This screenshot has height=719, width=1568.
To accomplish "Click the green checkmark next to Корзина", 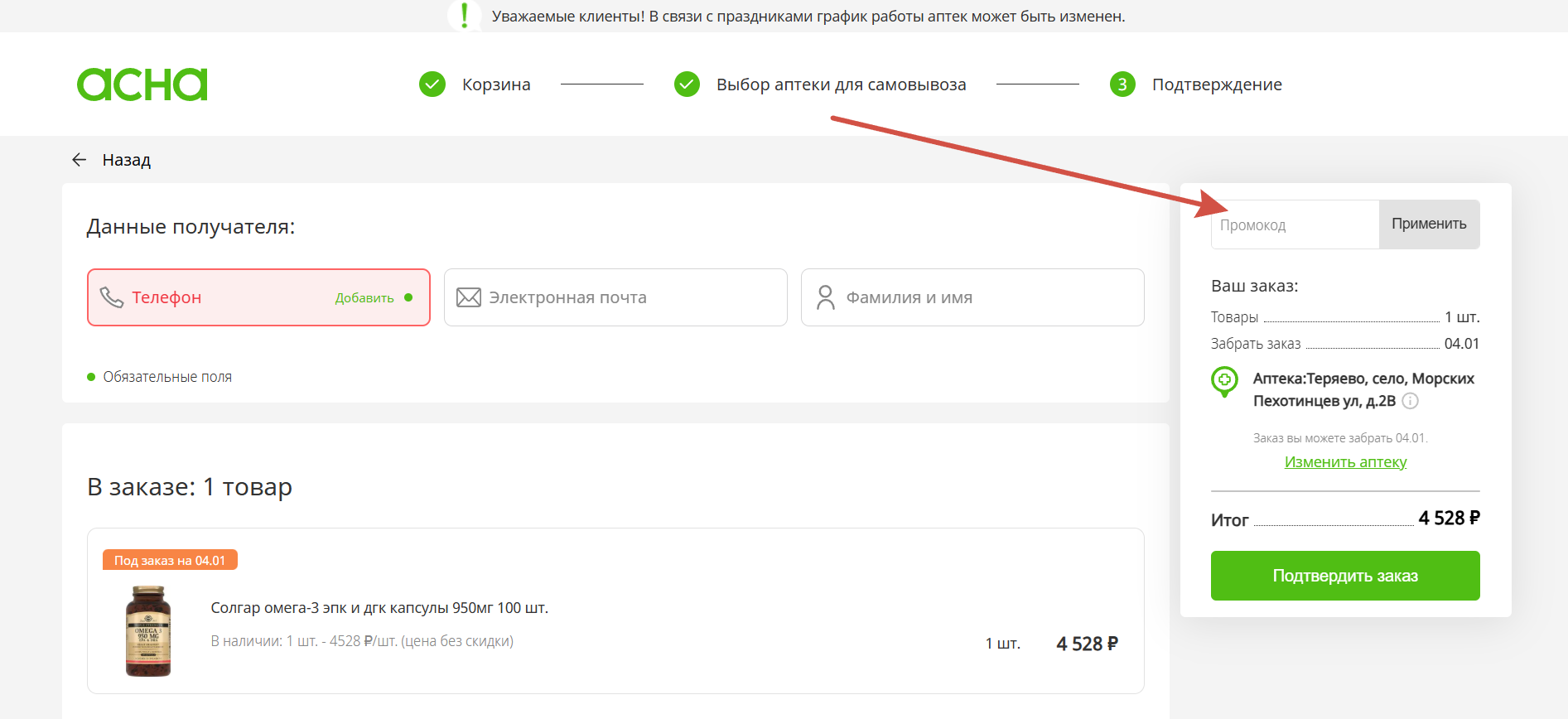I will pyautogui.click(x=432, y=84).
